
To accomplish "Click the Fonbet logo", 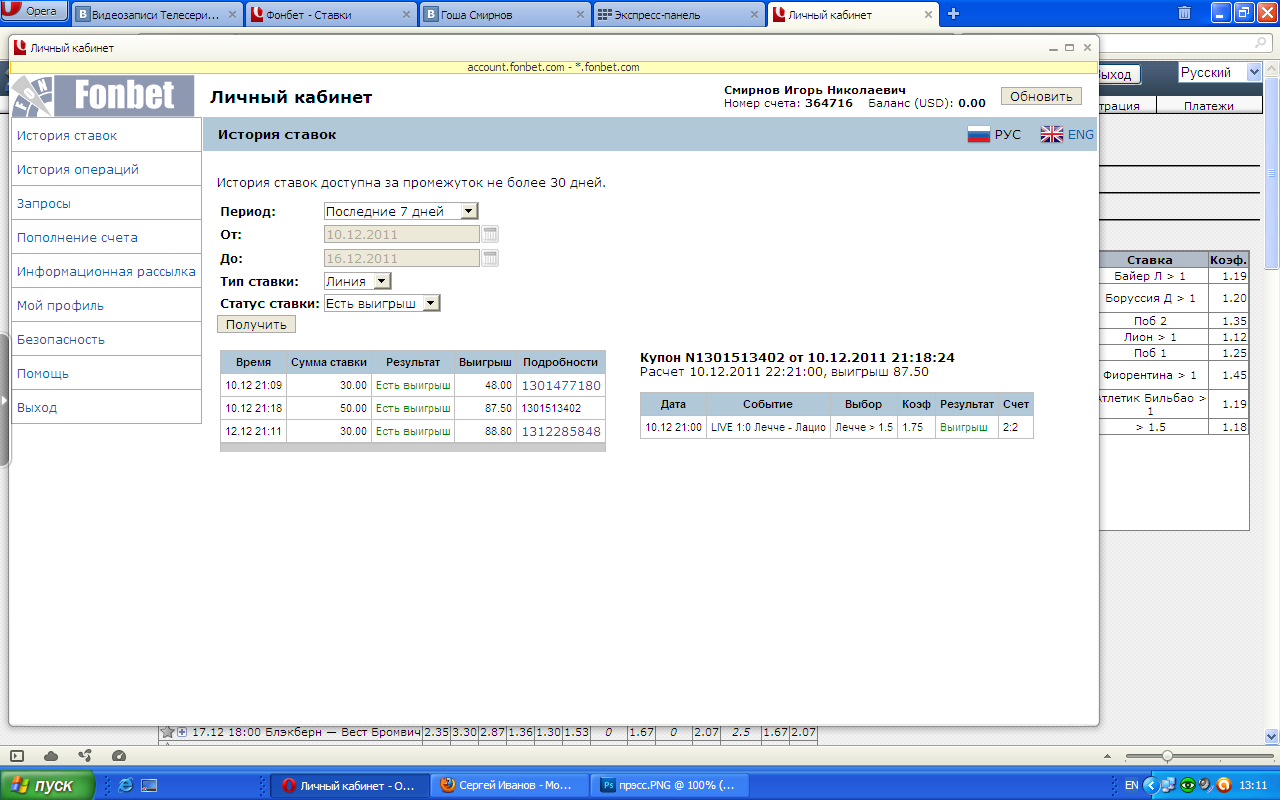I will [x=104, y=96].
